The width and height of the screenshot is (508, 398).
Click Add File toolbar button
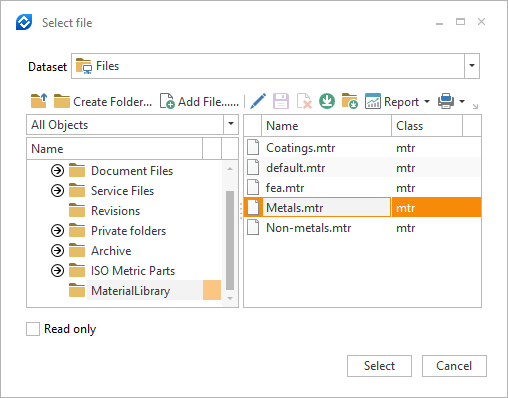click(x=199, y=101)
